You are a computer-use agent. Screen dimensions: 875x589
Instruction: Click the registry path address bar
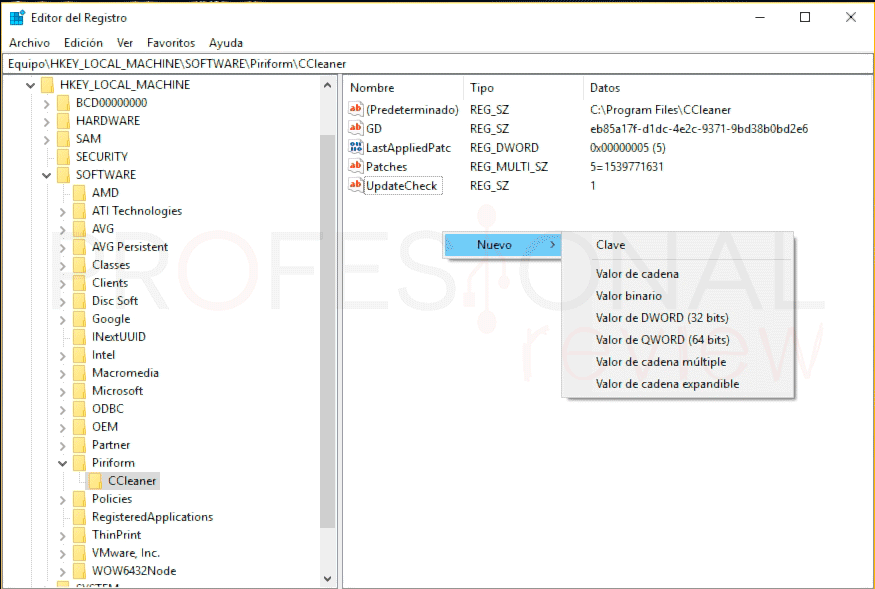click(x=438, y=64)
